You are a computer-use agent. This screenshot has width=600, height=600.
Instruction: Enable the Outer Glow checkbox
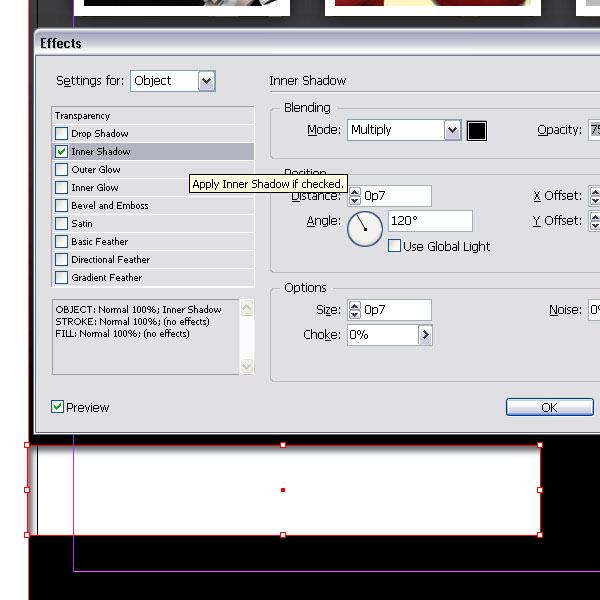(61, 170)
